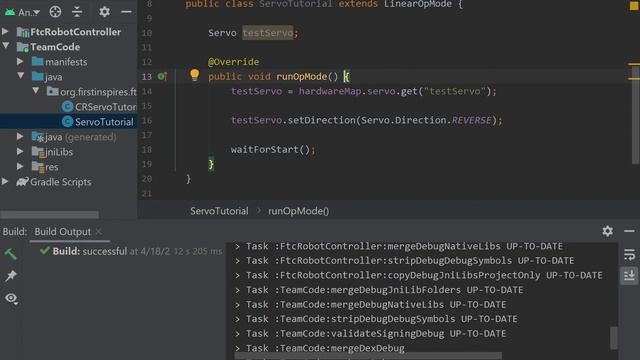Expand the TeamCode:mergeDexDebug task
The height and width of the screenshot is (360, 640).
click(x=238, y=348)
